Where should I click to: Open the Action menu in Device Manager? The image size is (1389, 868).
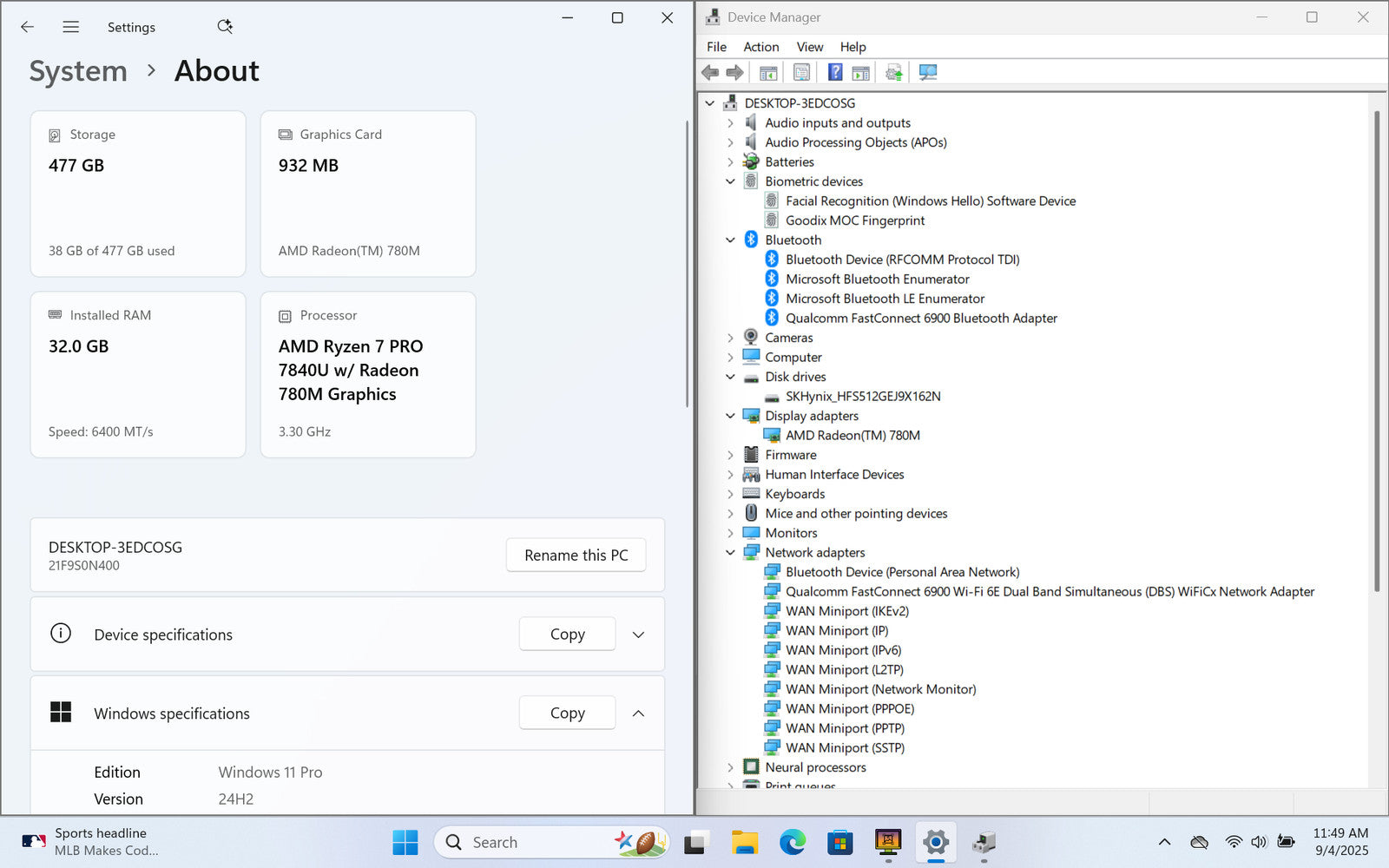[760, 47]
